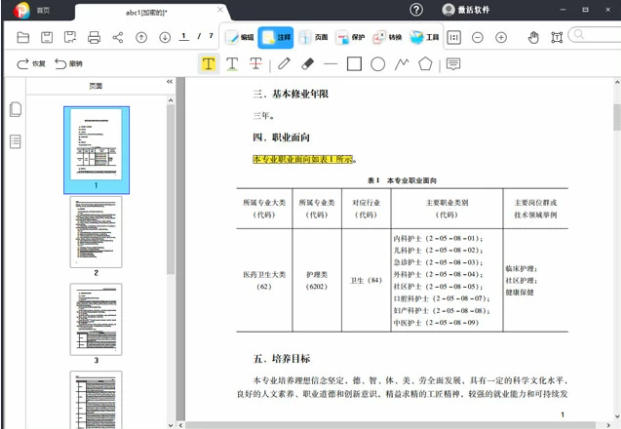Open the Help question mark icon
This screenshot has height=429, width=621.
(416, 10)
